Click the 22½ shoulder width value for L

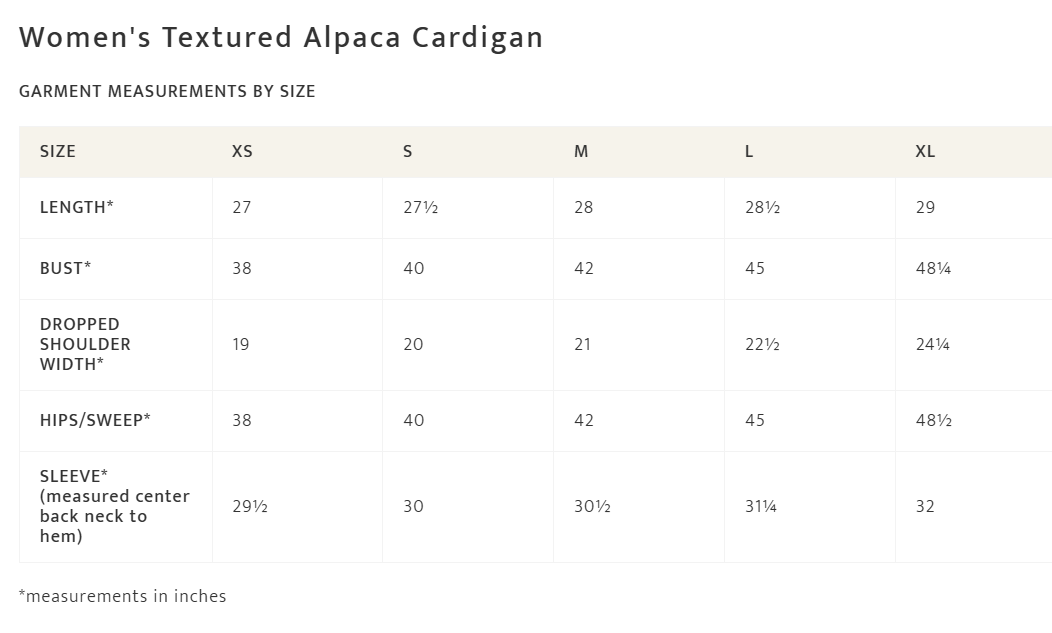(762, 344)
